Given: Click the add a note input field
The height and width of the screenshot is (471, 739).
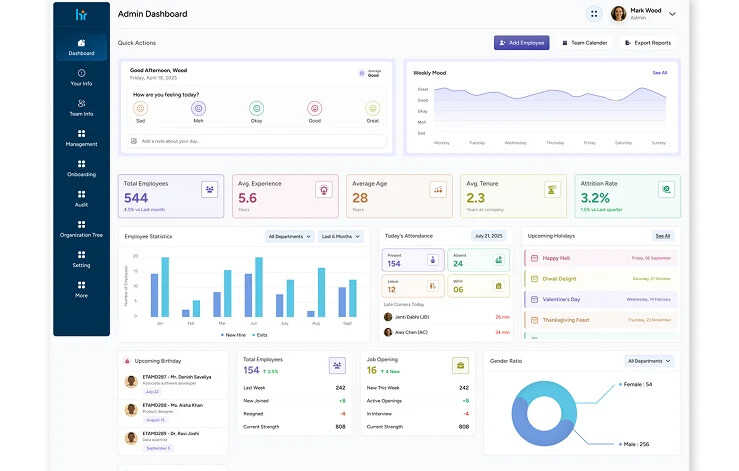Looking at the screenshot, I should click(x=258, y=141).
